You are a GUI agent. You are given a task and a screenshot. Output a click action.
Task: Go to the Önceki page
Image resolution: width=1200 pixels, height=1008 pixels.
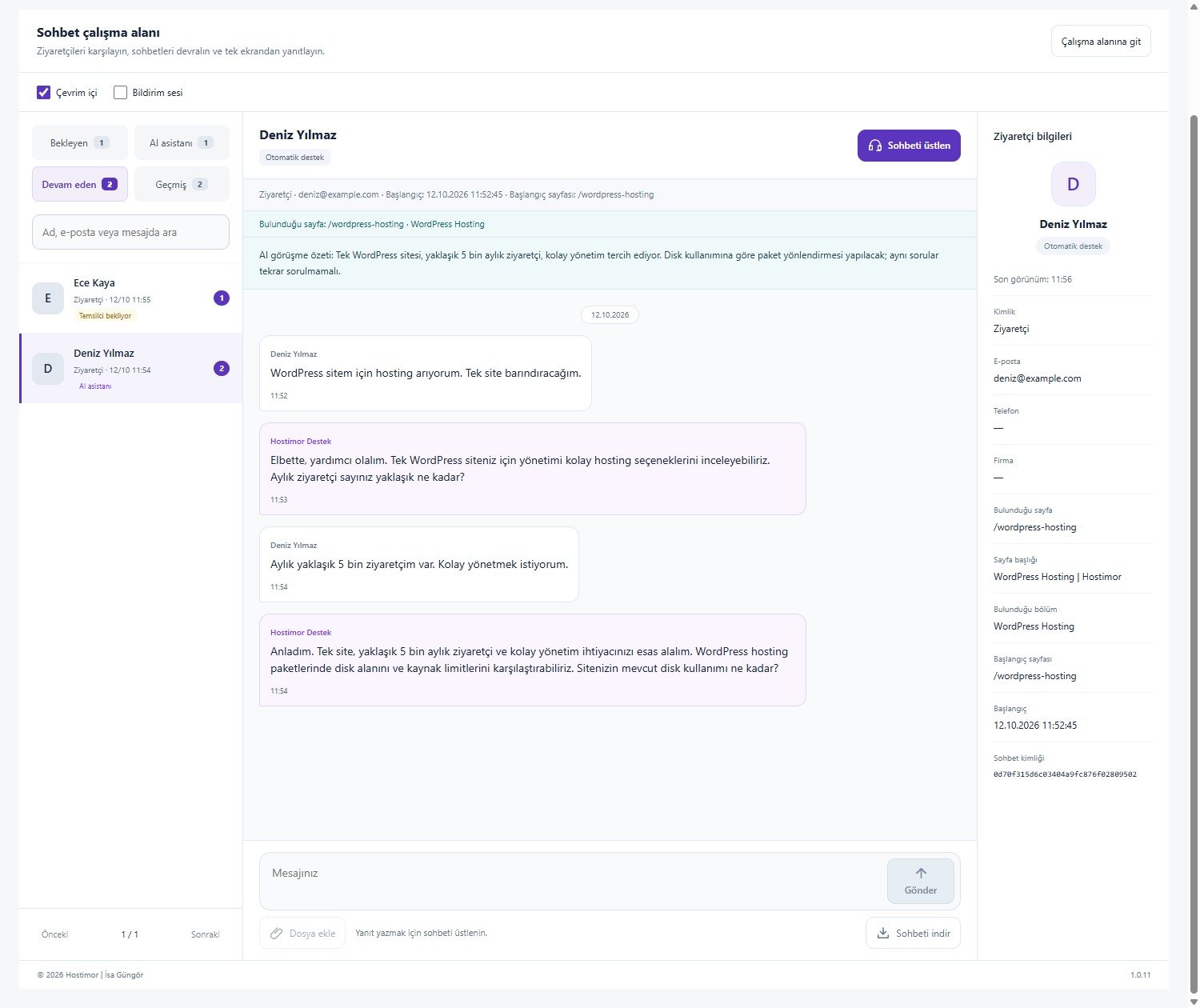tap(55, 934)
